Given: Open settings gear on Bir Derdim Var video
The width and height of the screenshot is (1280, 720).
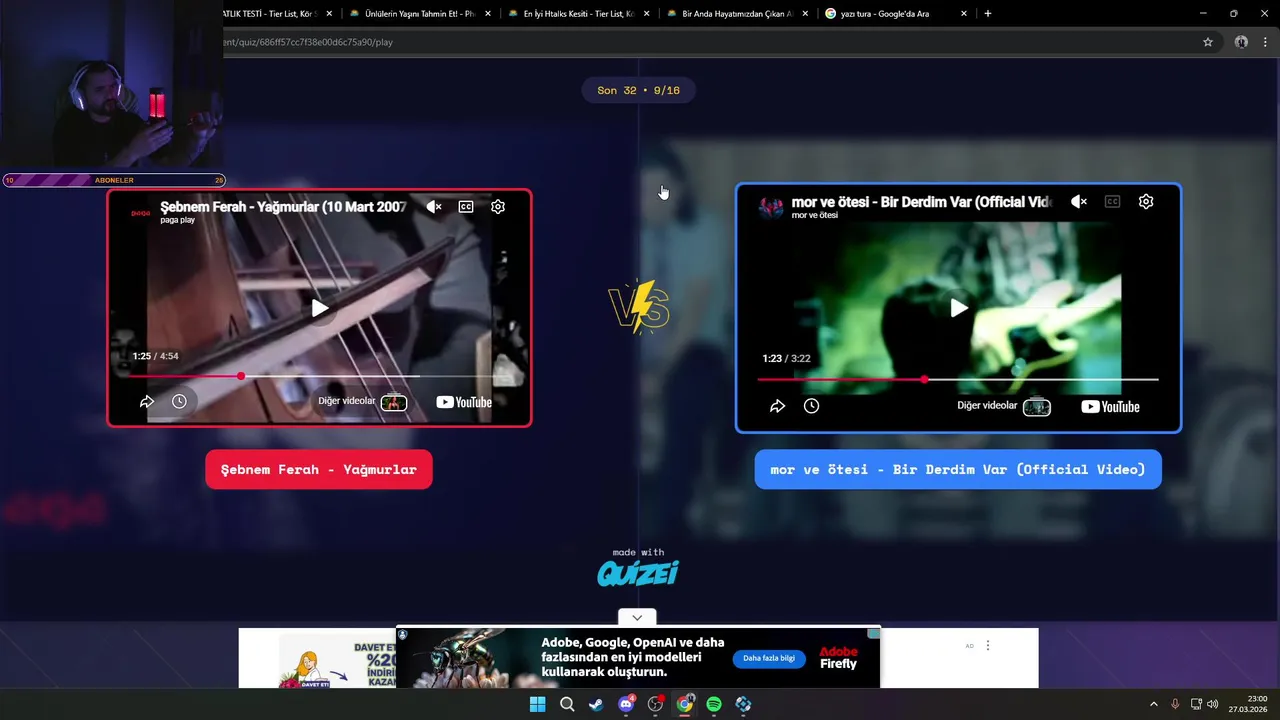Looking at the screenshot, I should click(1146, 202).
